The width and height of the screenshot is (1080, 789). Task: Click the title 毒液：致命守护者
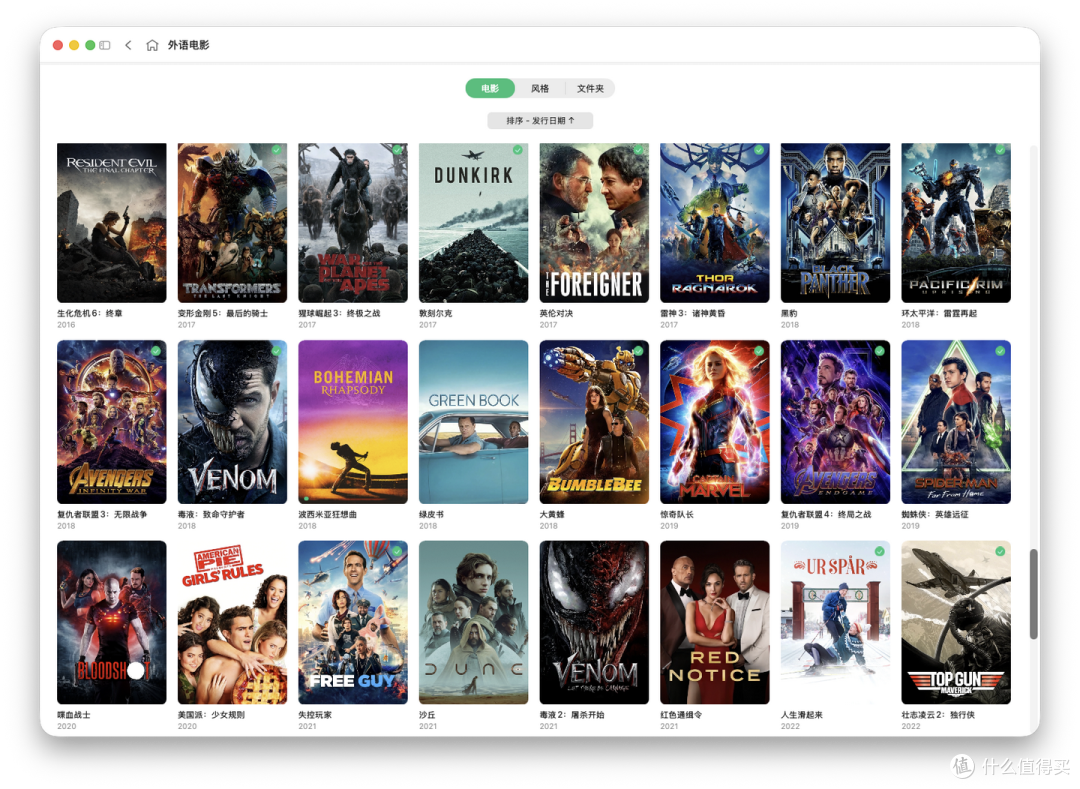[x=211, y=514]
